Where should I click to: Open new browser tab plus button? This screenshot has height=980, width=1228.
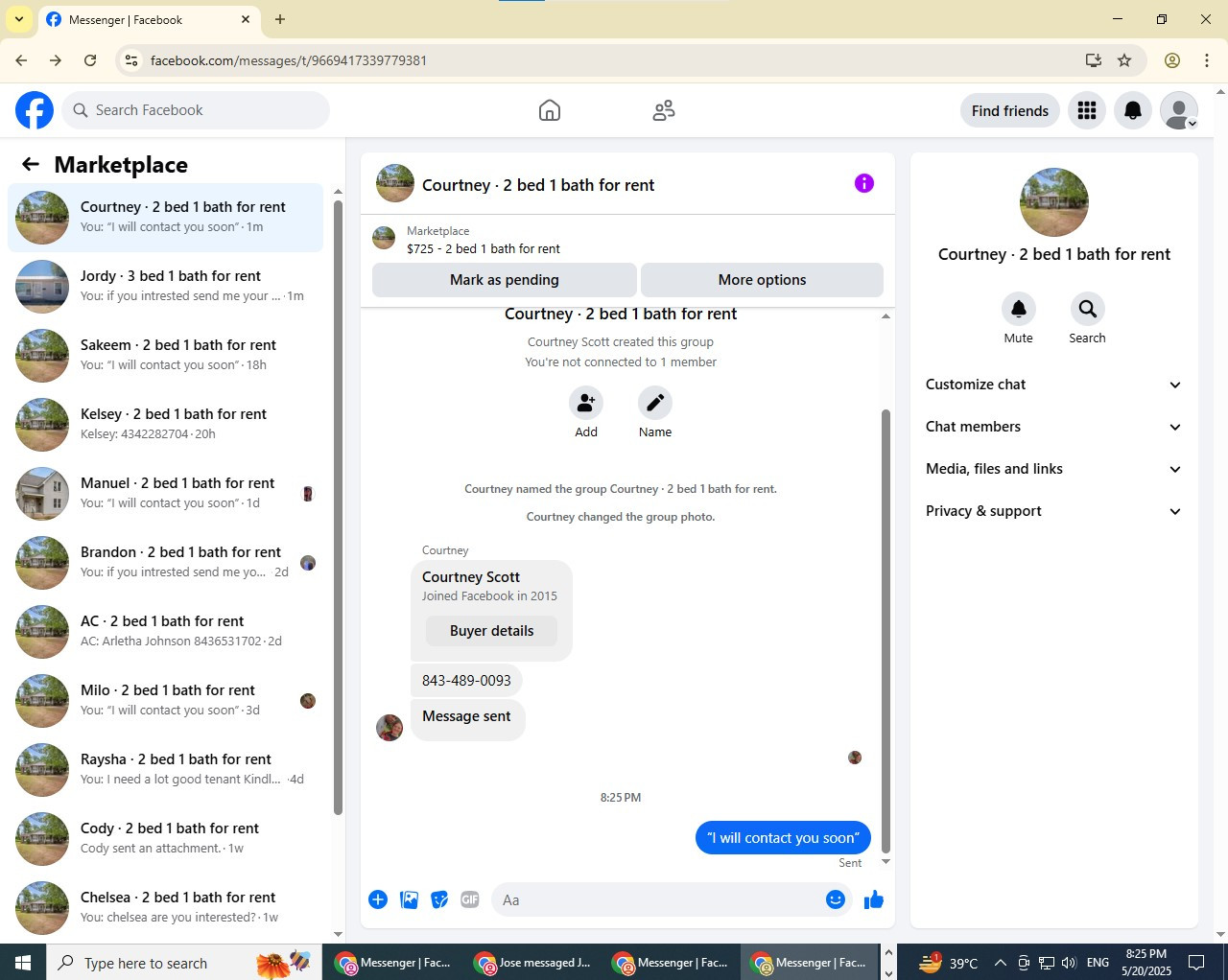(x=280, y=19)
